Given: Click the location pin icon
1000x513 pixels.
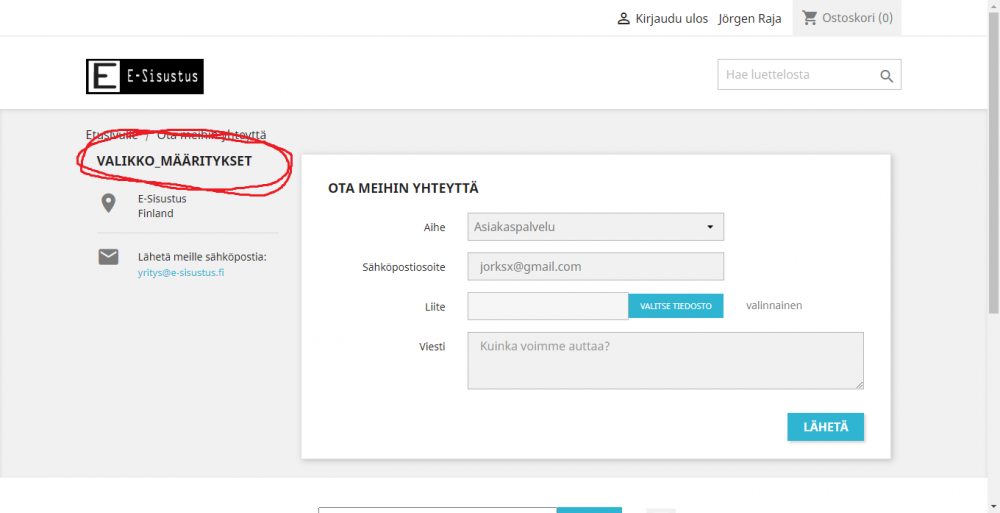Looking at the screenshot, I should [108, 204].
